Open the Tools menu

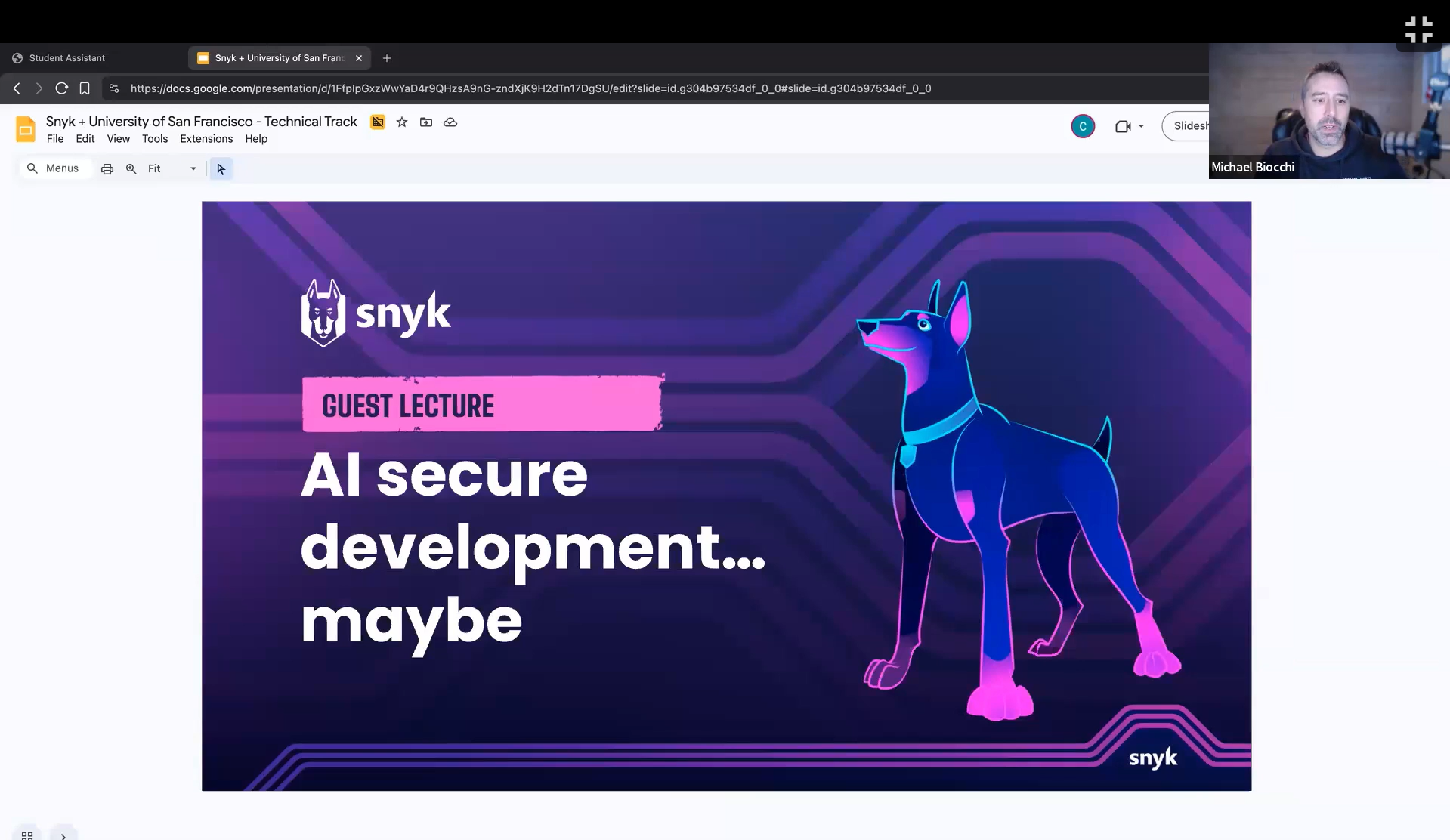[155, 139]
